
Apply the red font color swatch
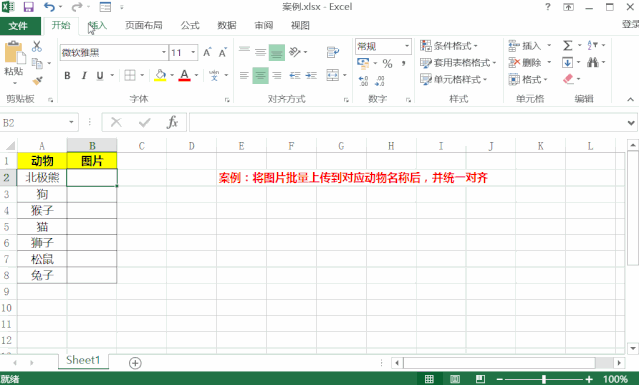[x=185, y=75]
